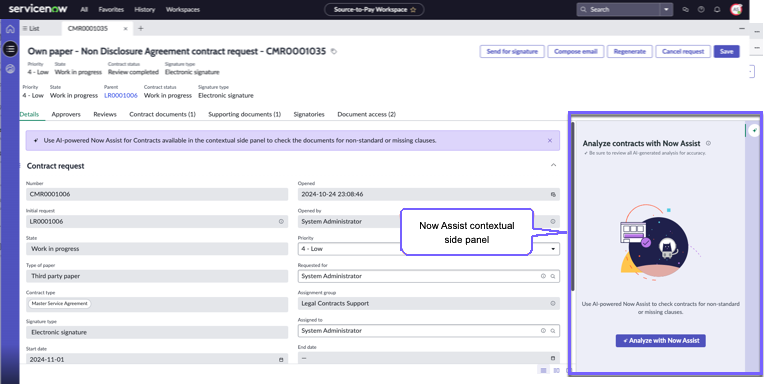766x384 pixels.
Task: Click info icon in Assigned to field
Action: click(x=543, y=331)
